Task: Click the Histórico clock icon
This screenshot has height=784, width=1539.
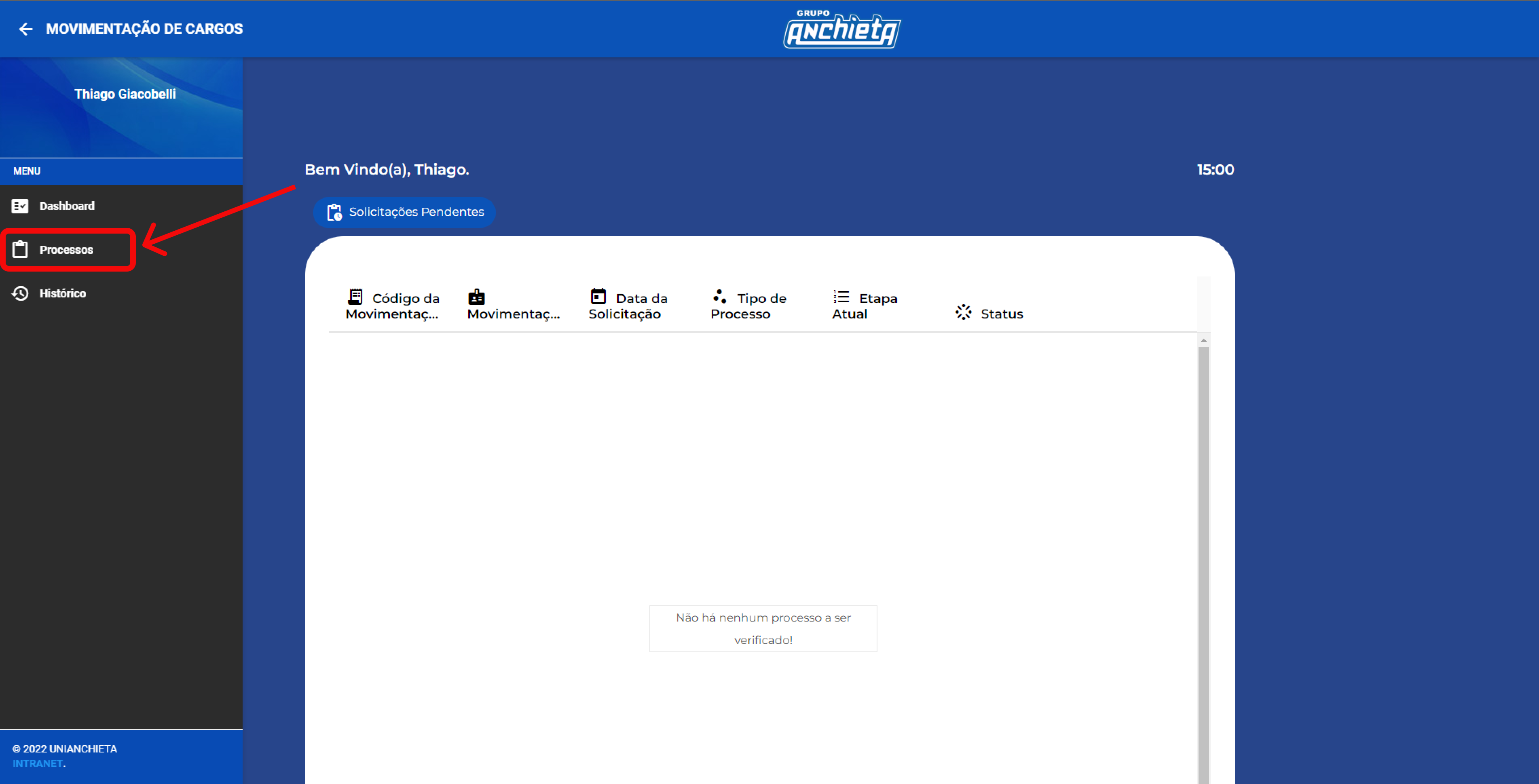Action: pos(20,293)
